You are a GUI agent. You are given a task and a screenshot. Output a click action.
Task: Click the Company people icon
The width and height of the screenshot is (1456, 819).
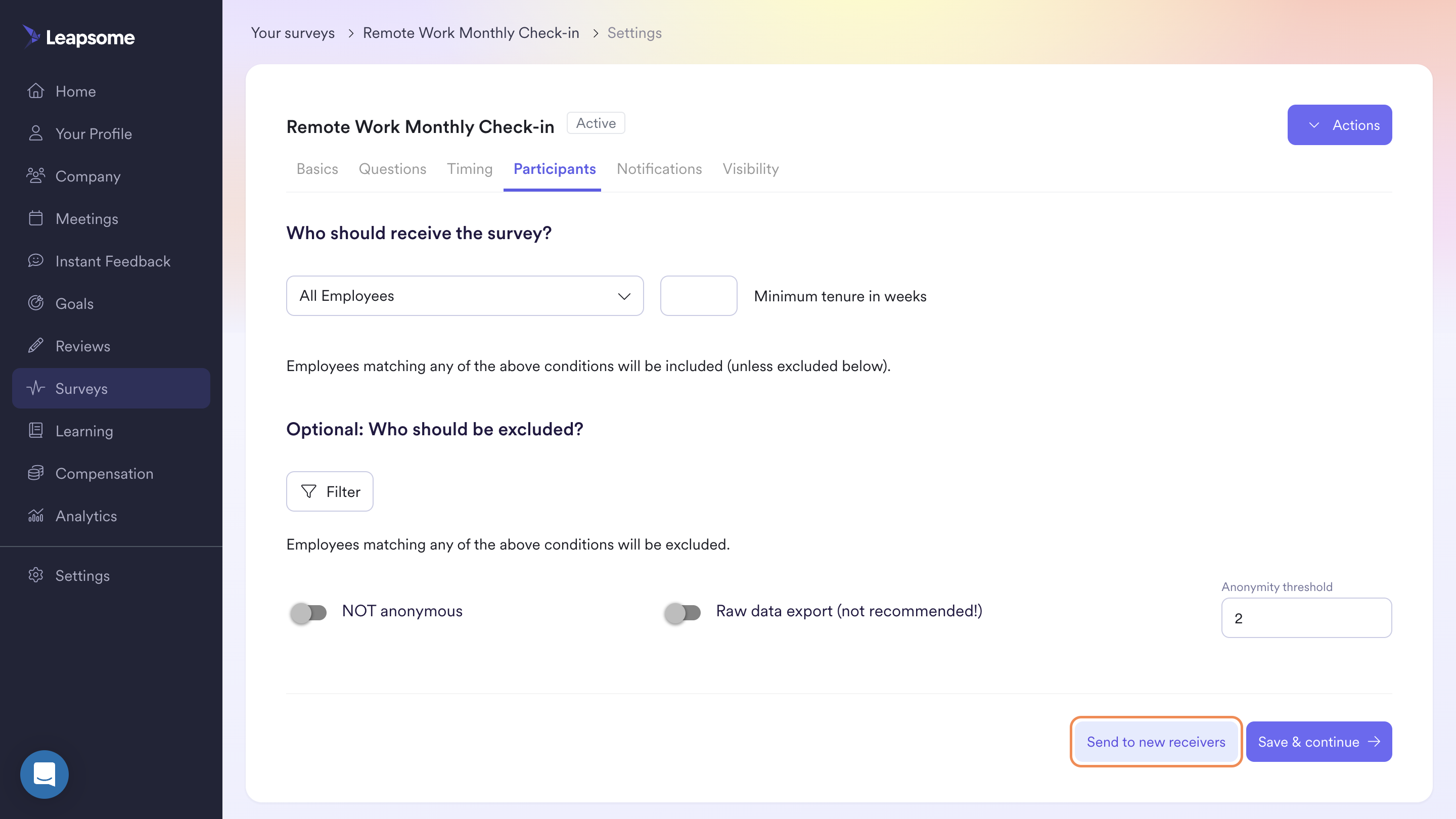35,176
